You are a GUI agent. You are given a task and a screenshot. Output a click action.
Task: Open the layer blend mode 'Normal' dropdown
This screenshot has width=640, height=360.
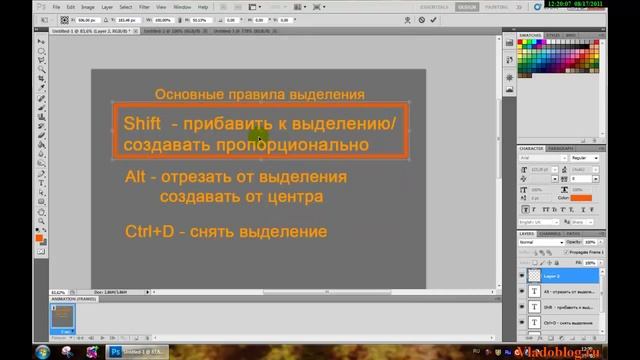pyautogui.click(x=541, y=242)
